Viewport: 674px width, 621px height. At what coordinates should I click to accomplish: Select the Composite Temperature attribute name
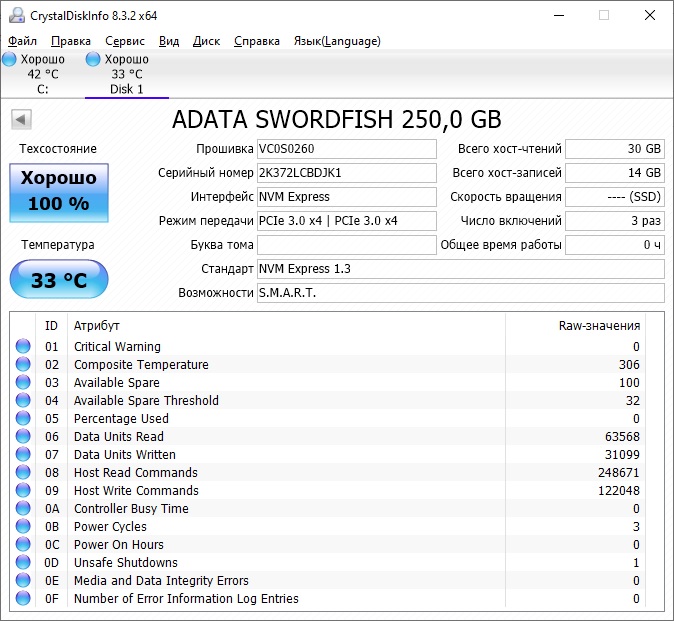(x=141, y=364)
